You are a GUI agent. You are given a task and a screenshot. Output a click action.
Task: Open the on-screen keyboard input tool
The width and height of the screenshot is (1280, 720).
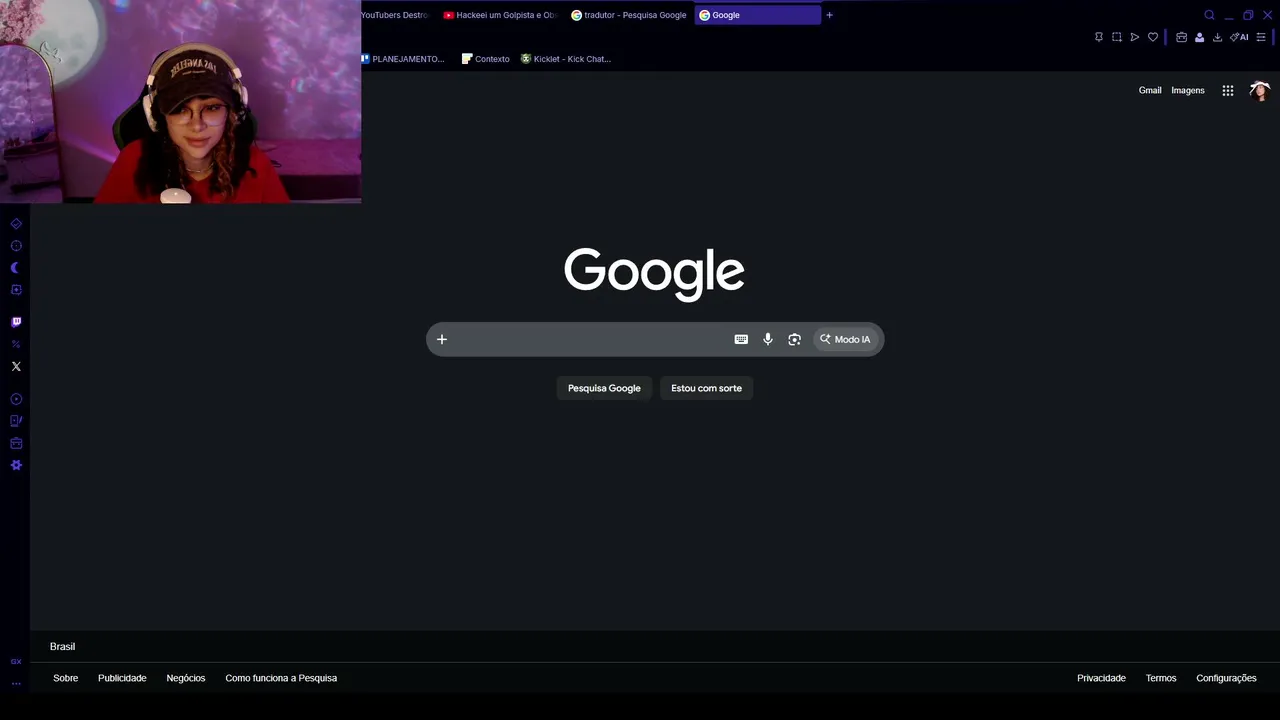click(741, 339)
